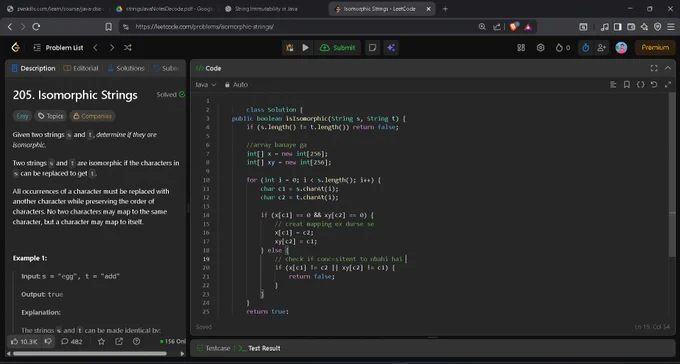680x364 pixels.
Task: Open LeetCode settings gear
Action: coord(540,48)
